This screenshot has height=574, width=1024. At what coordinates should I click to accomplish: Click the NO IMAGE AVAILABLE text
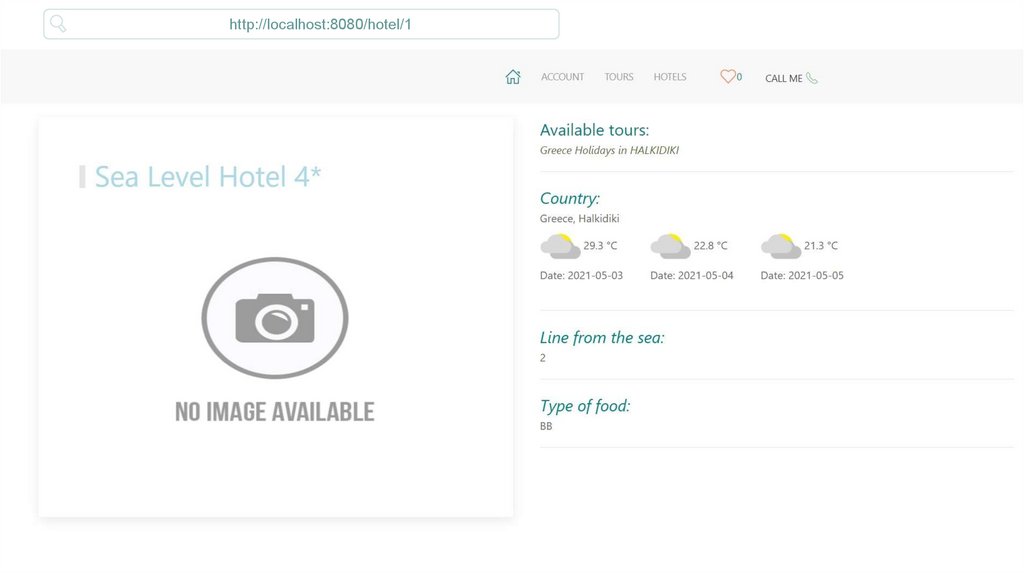coord(275,411)
